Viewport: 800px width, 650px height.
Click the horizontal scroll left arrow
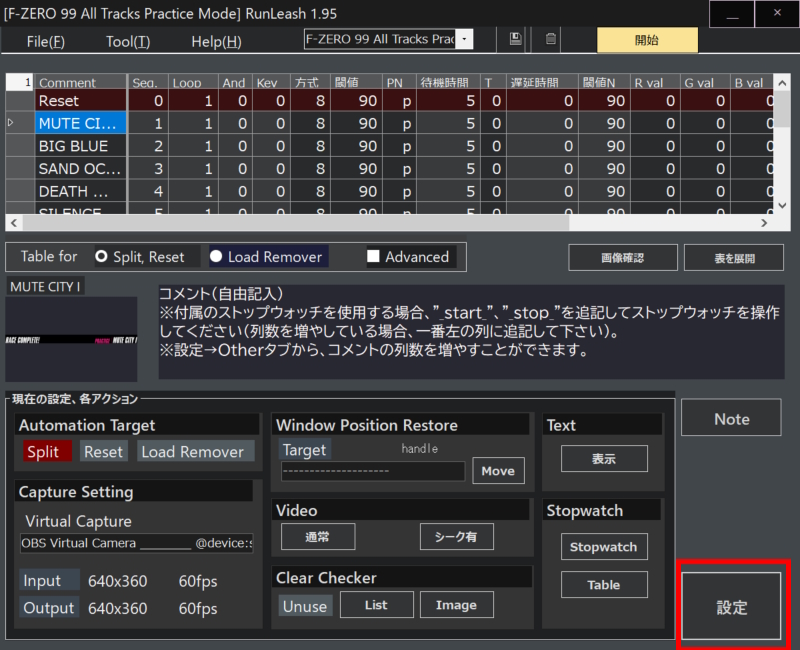coord(14,222)
